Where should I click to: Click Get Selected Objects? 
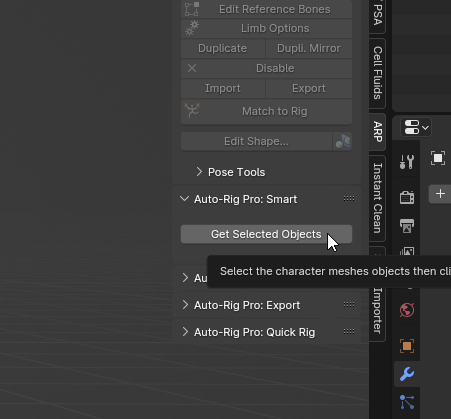[x=266, y=234]
